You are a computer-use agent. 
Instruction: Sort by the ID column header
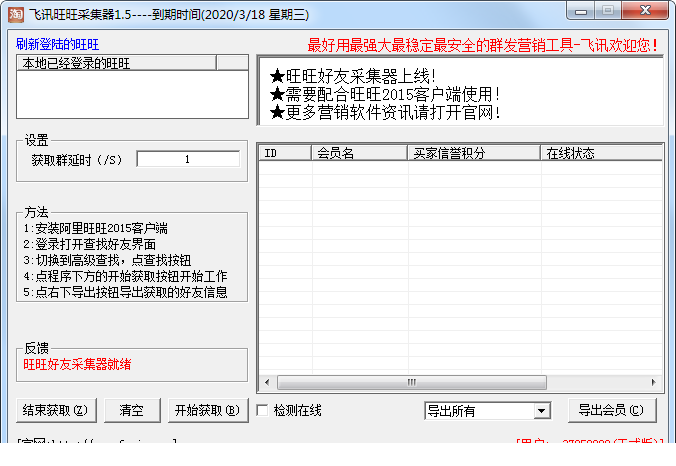[285, 153]
